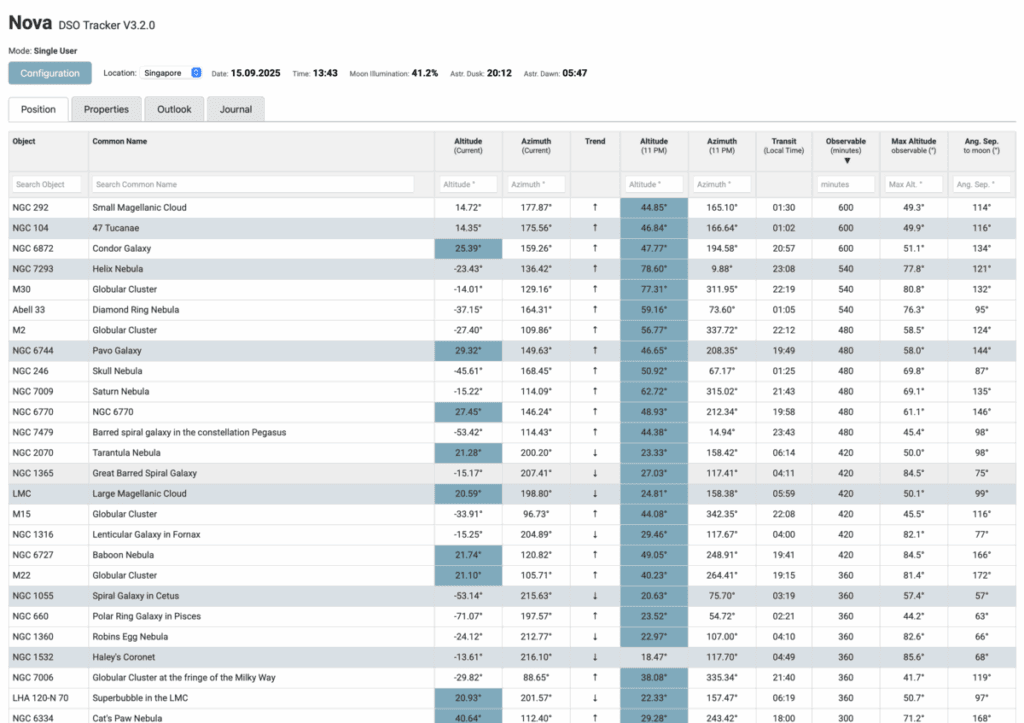
Task: Select the Position tab
Action: pyautogui.click(x=38, y=109)
